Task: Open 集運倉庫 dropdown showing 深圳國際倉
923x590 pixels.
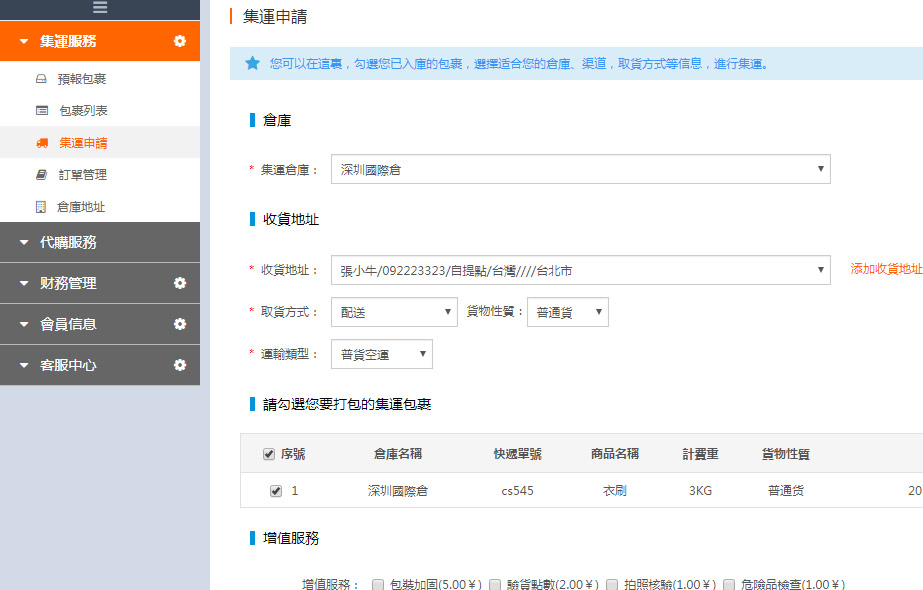Action: coord(580,169)
